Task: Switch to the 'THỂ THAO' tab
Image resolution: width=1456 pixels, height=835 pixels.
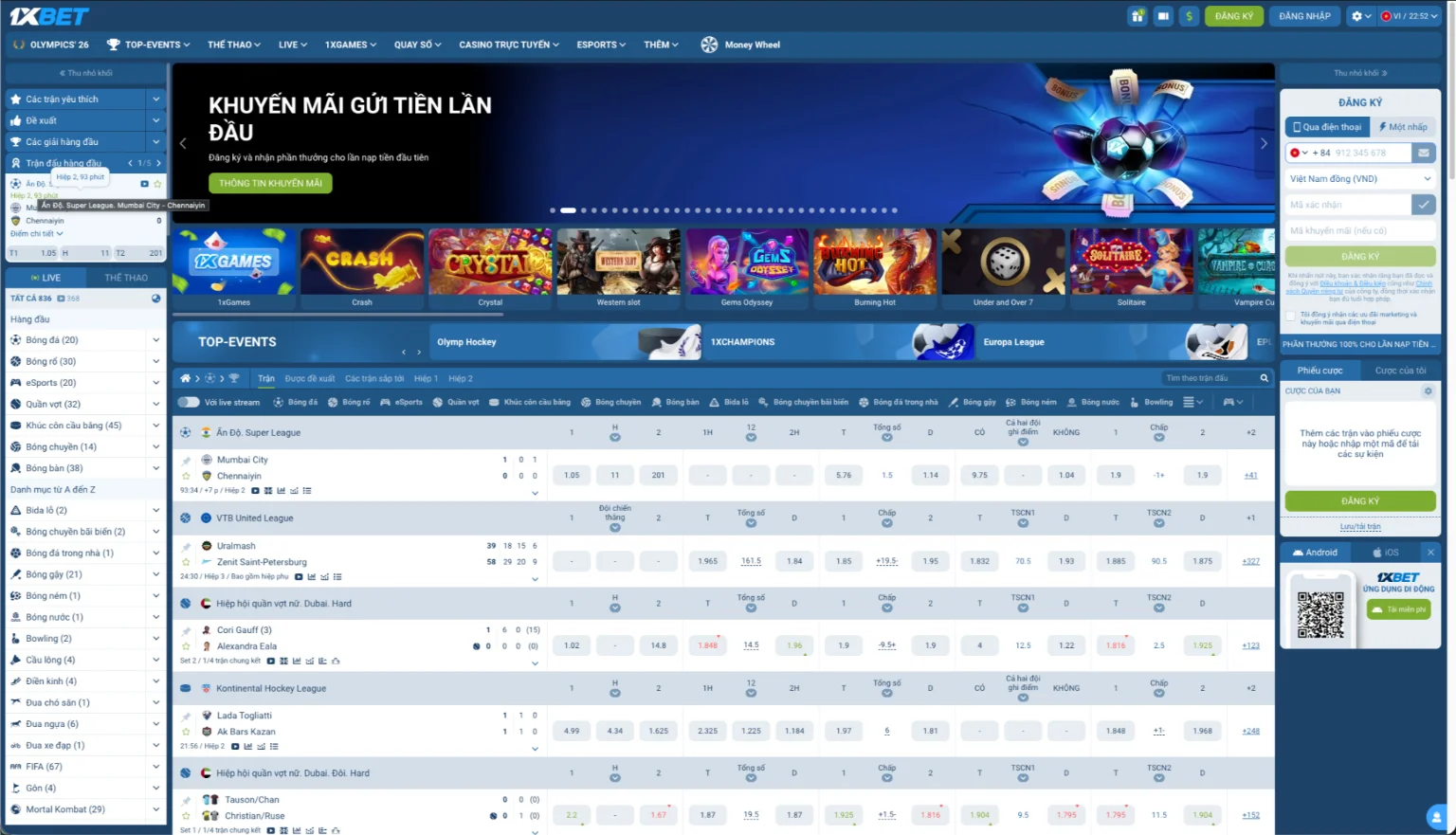Action: (x=126, y=277)
